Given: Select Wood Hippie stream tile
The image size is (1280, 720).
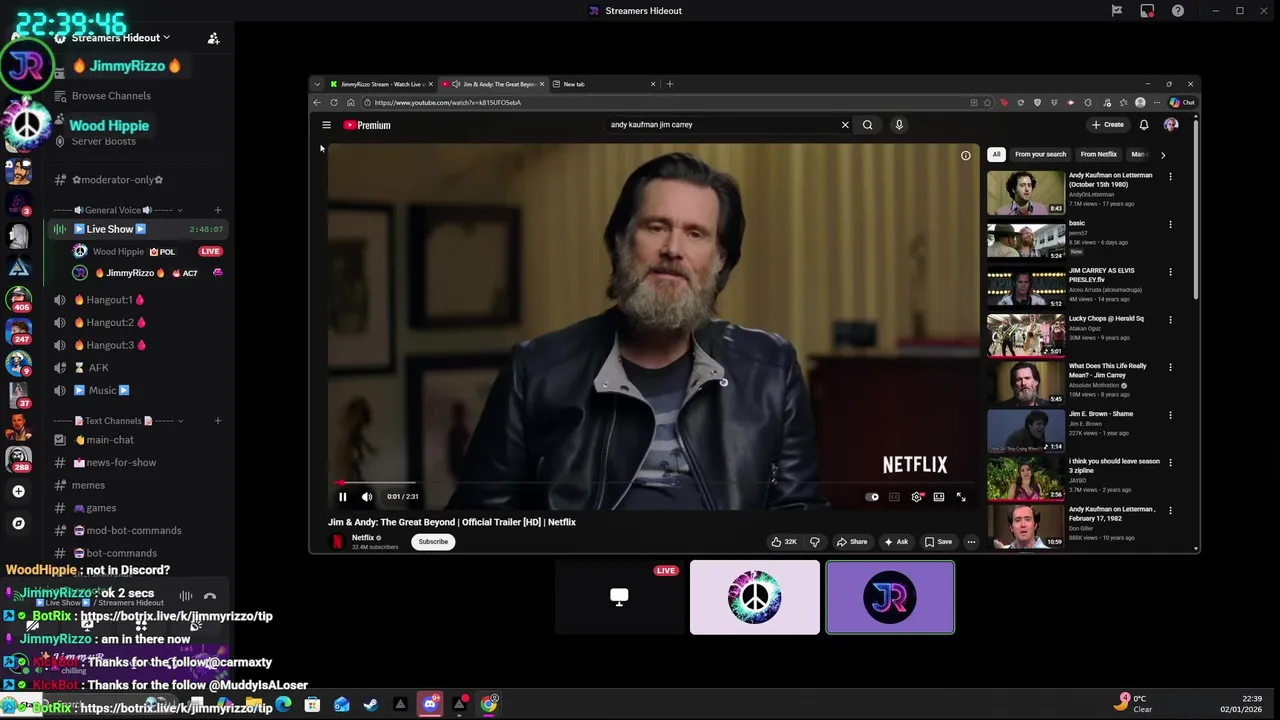Looking at the screenshot, I should pos(755,597).
